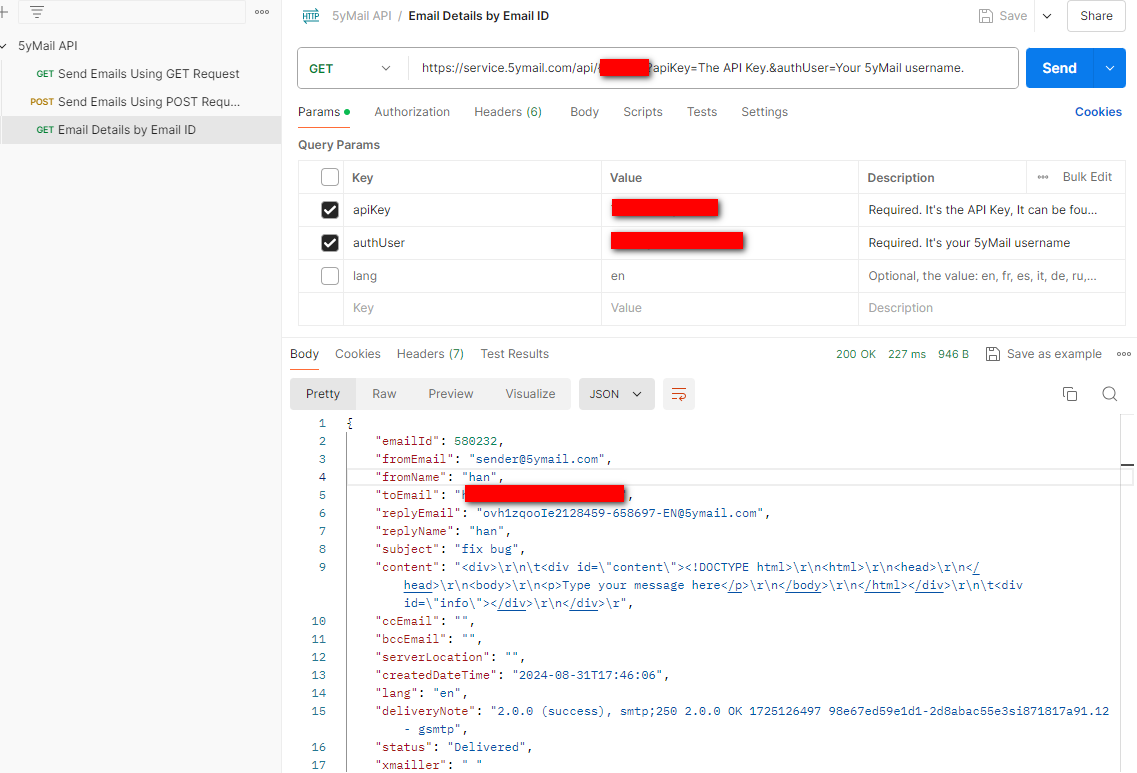1137x773 pixels.
Task: Open the Headers (6) request tab
Action: (x=508, y=112)
